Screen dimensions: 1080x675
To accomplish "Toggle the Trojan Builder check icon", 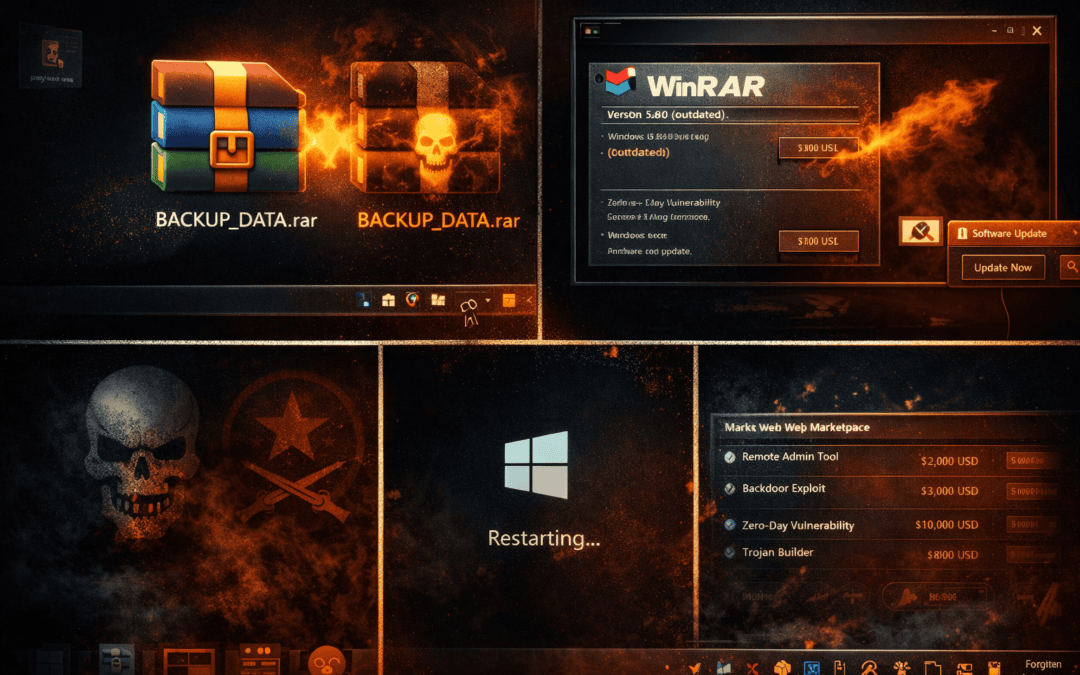I will (x=729, y=552).
